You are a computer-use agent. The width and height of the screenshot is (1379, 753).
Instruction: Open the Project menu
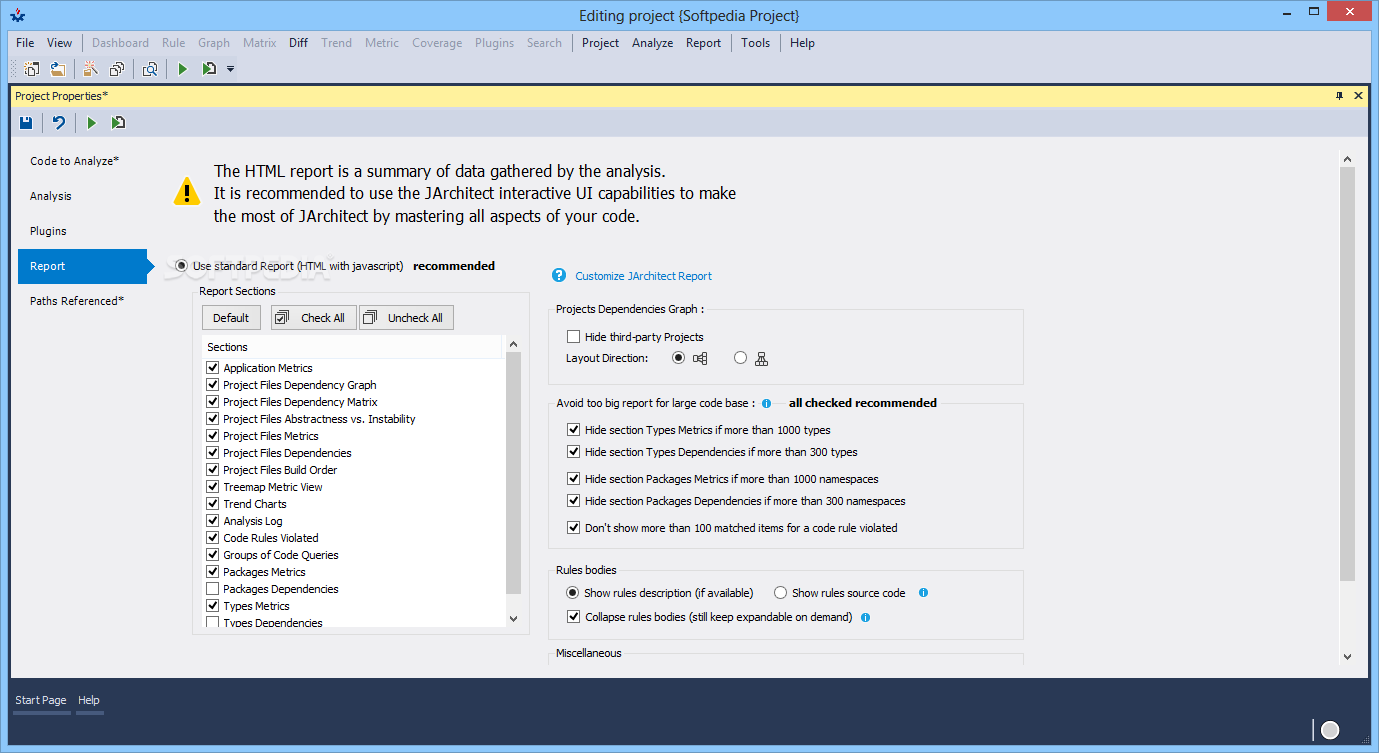click(600, 43)
